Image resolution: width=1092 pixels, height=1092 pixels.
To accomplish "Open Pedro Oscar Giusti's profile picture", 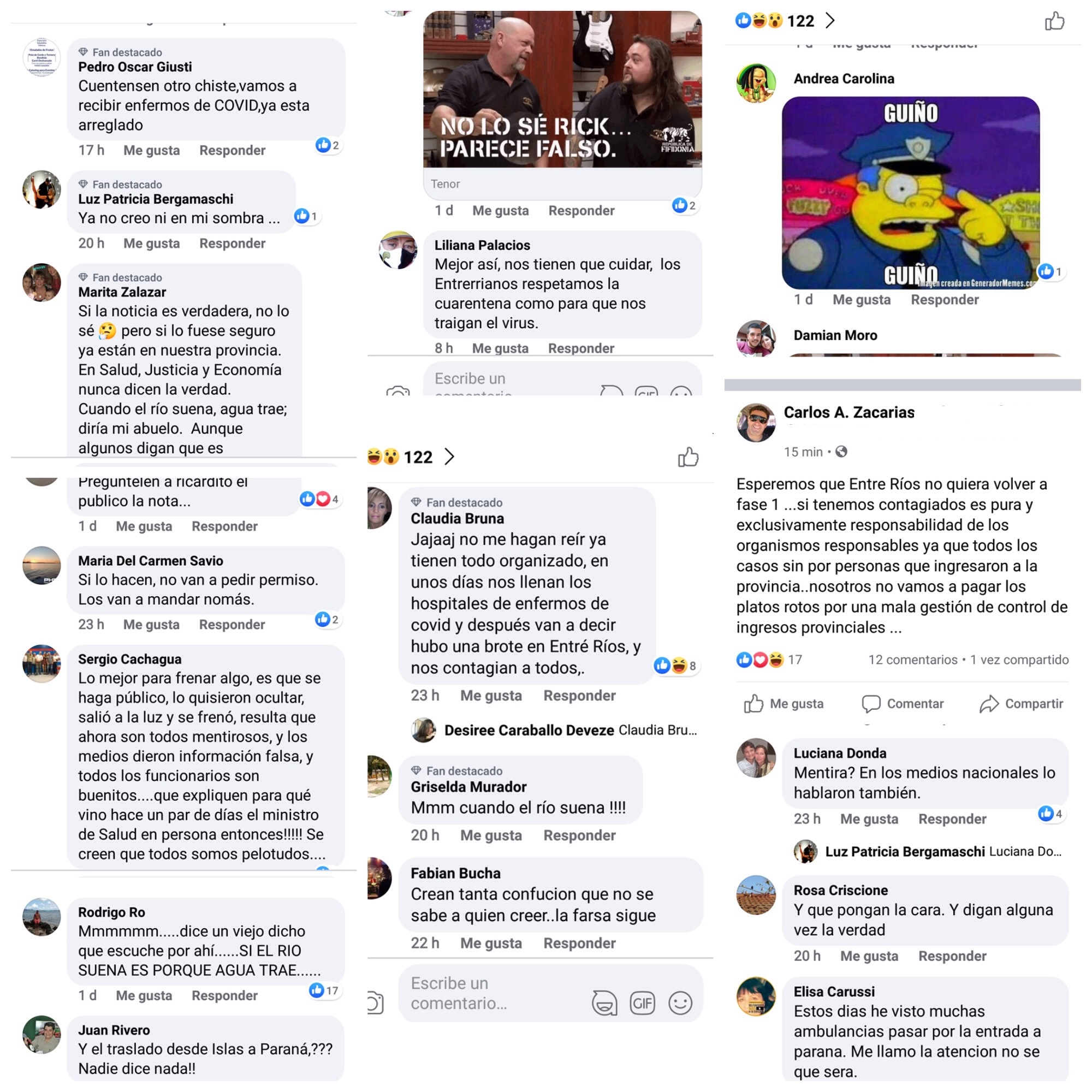I will point(41,58).
